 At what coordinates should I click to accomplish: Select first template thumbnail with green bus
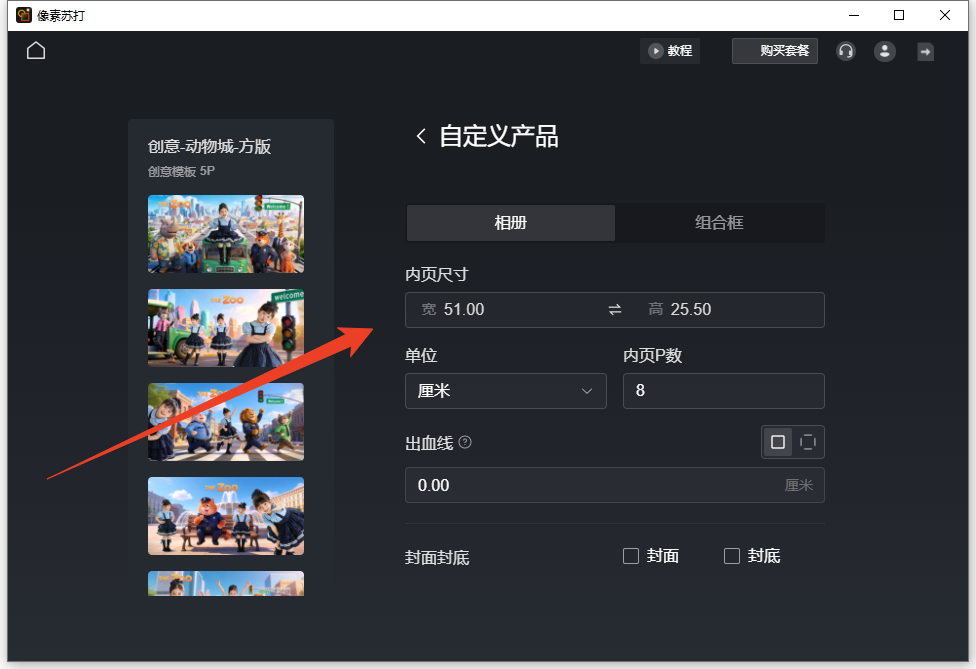coord(226,234)
